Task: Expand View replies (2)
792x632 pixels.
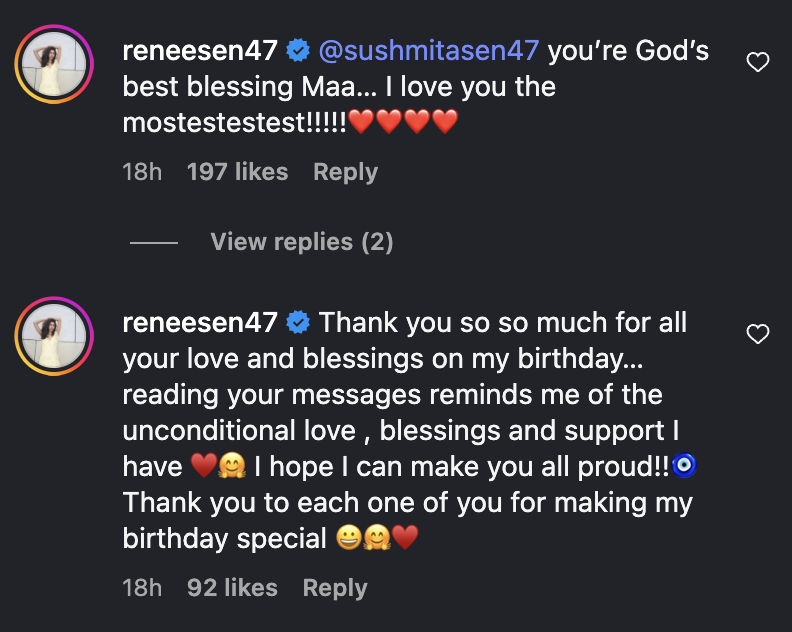Action: (301, 242)
